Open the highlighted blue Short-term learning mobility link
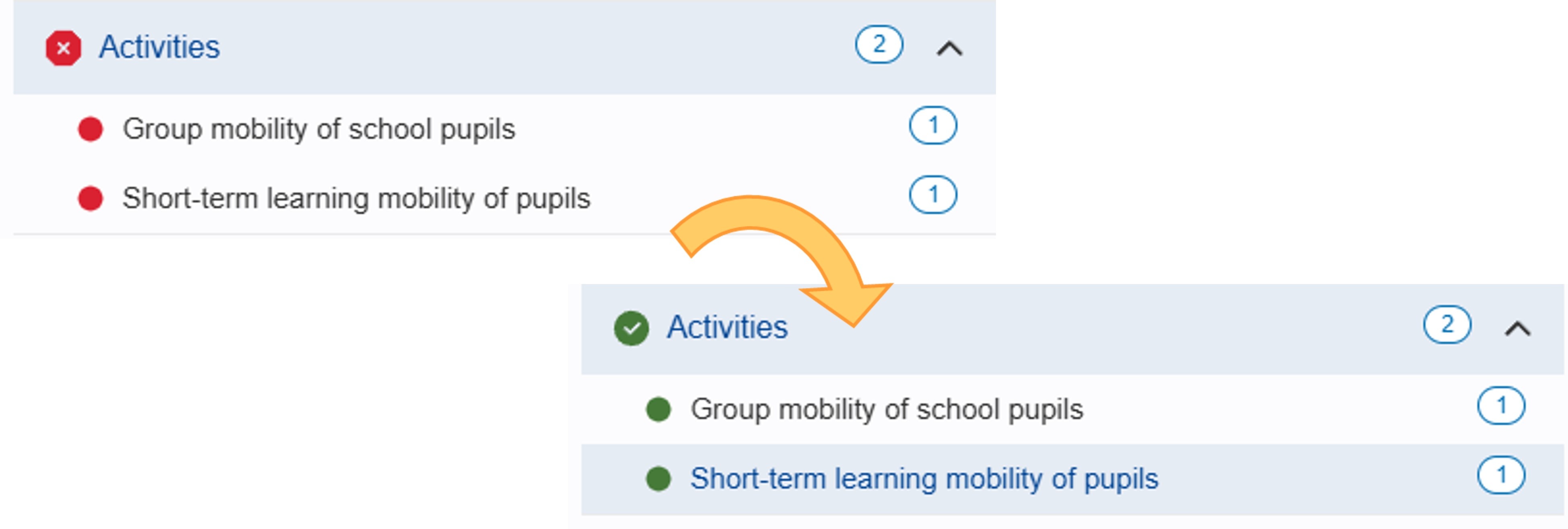The width and height of the screenshot is (1568, 529). 924,478
